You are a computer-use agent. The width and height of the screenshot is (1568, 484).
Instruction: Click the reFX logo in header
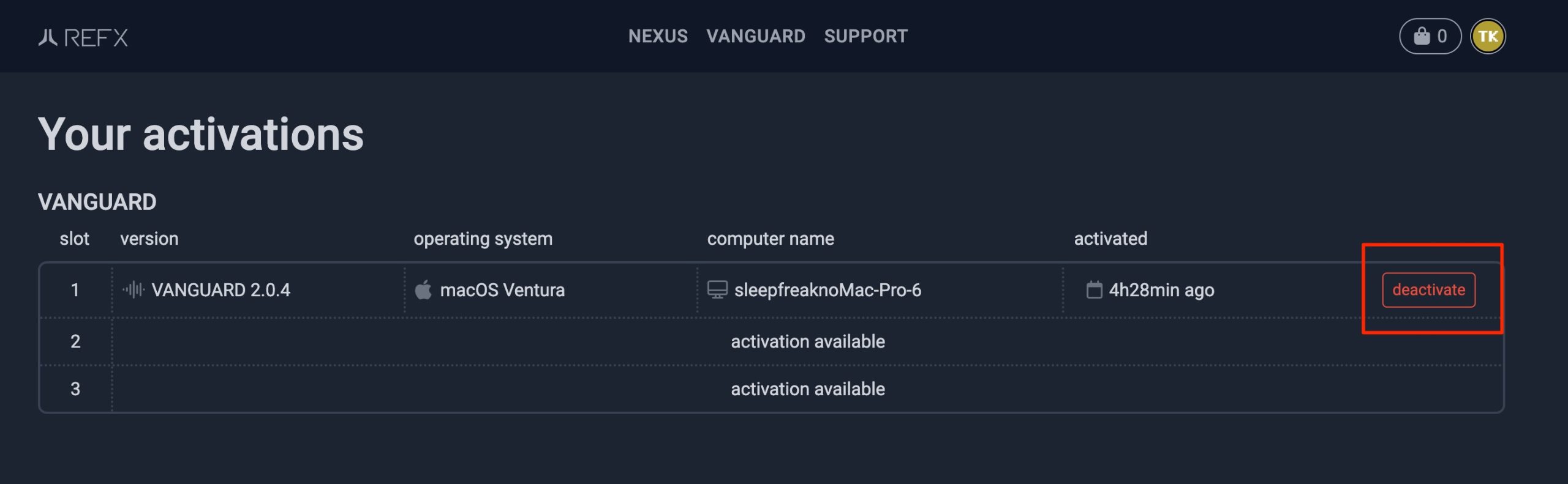pyautogui.click(x=83, y=37)
